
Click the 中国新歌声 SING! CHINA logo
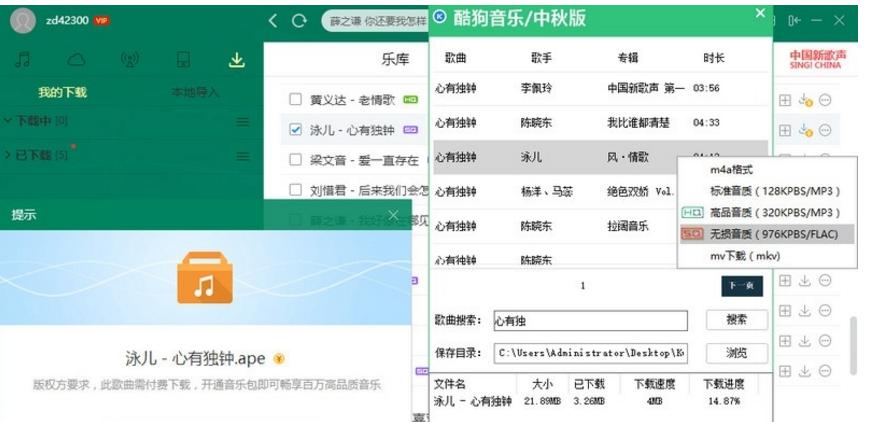click(817, 59)
